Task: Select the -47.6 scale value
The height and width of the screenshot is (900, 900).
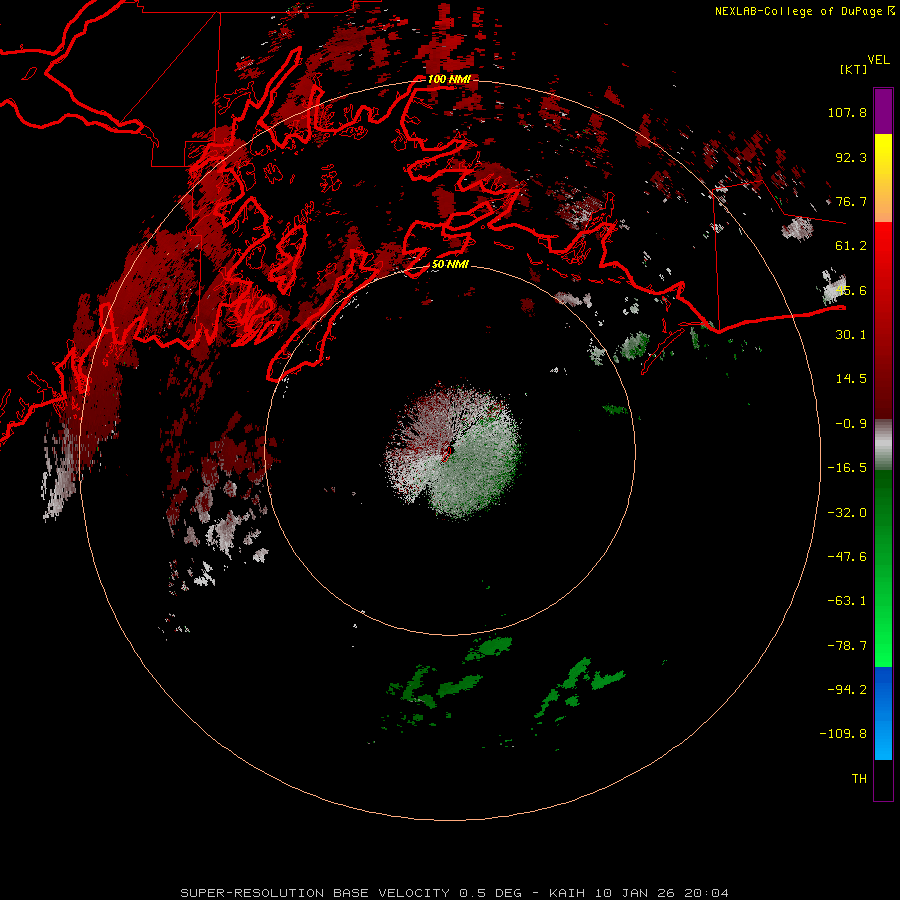Action: 847,557
